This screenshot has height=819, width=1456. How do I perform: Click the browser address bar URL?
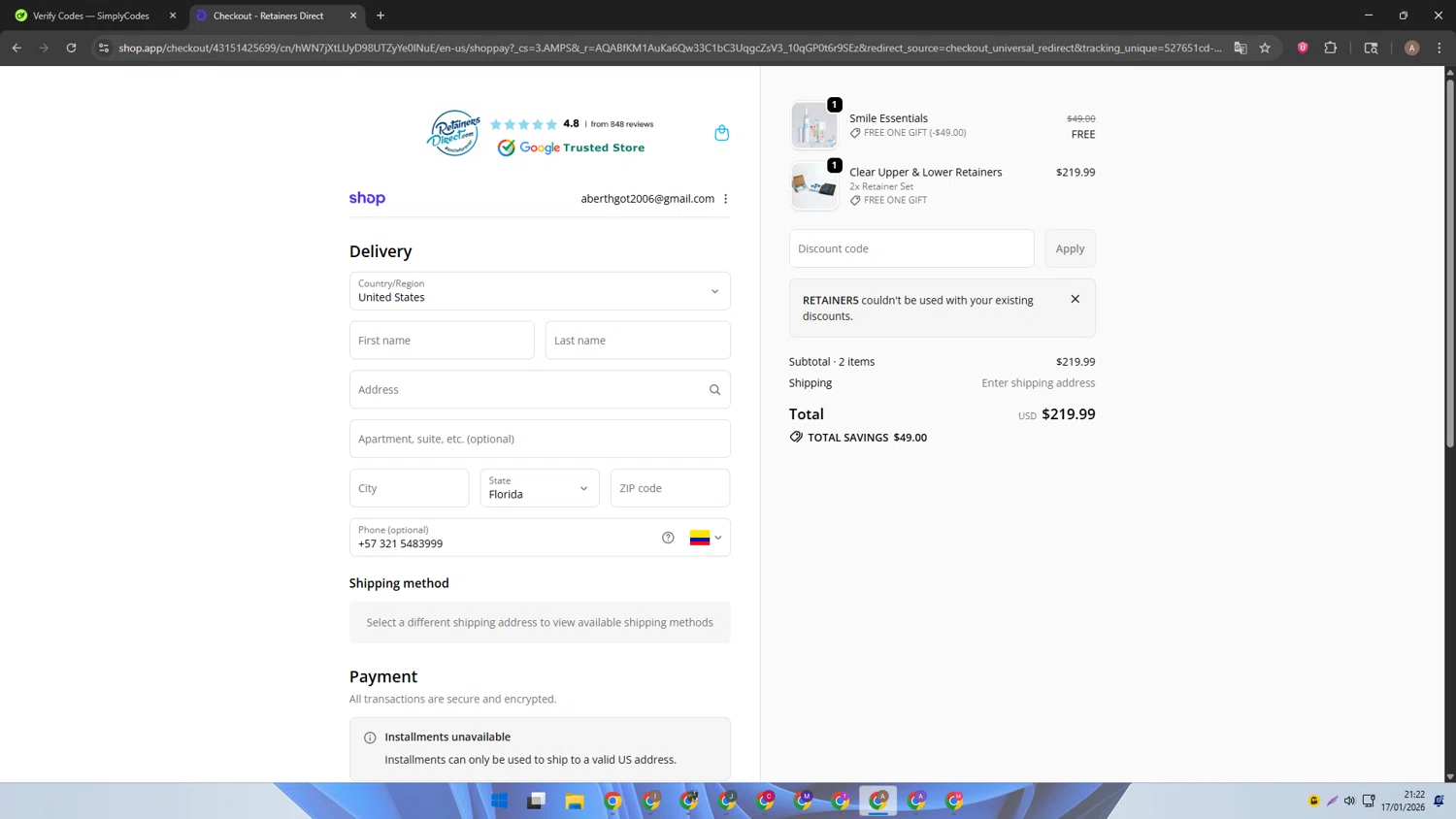tap(670, 48)
